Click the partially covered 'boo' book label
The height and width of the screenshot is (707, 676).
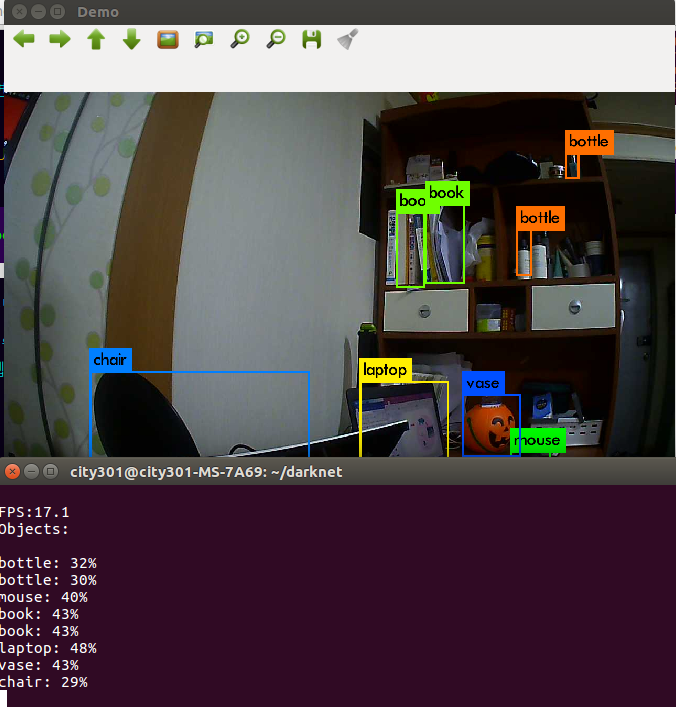(411, 201)
